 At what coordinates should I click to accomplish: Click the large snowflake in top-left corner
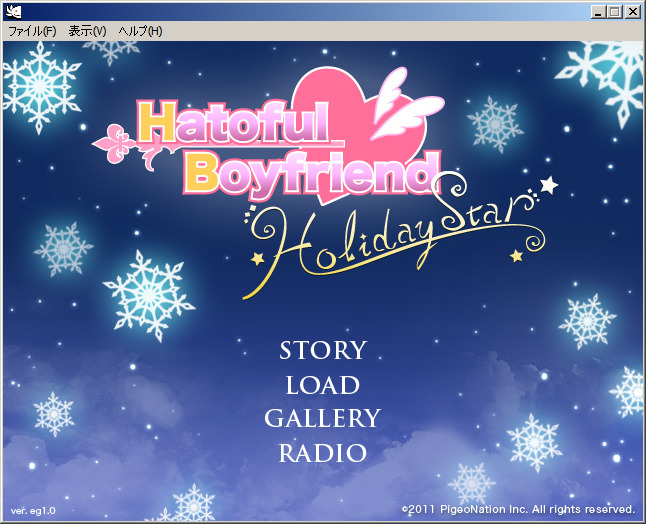coord(40,88)
